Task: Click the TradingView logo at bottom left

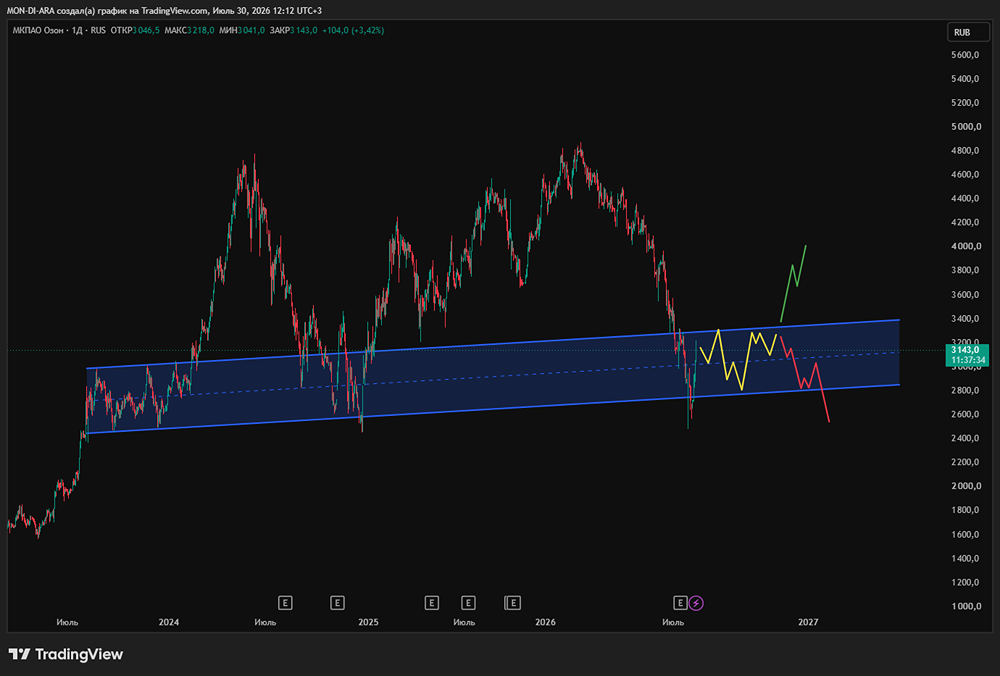Action: [66, 654]
